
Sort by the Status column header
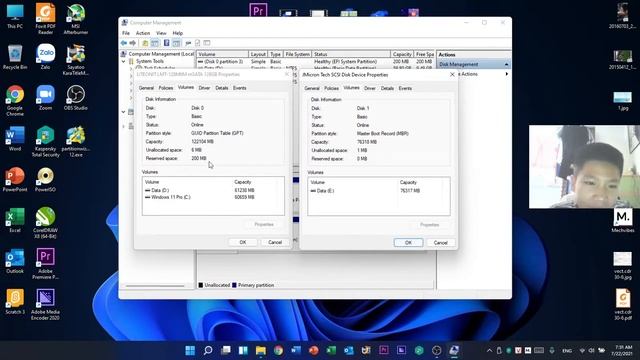(x=351, y=54)
